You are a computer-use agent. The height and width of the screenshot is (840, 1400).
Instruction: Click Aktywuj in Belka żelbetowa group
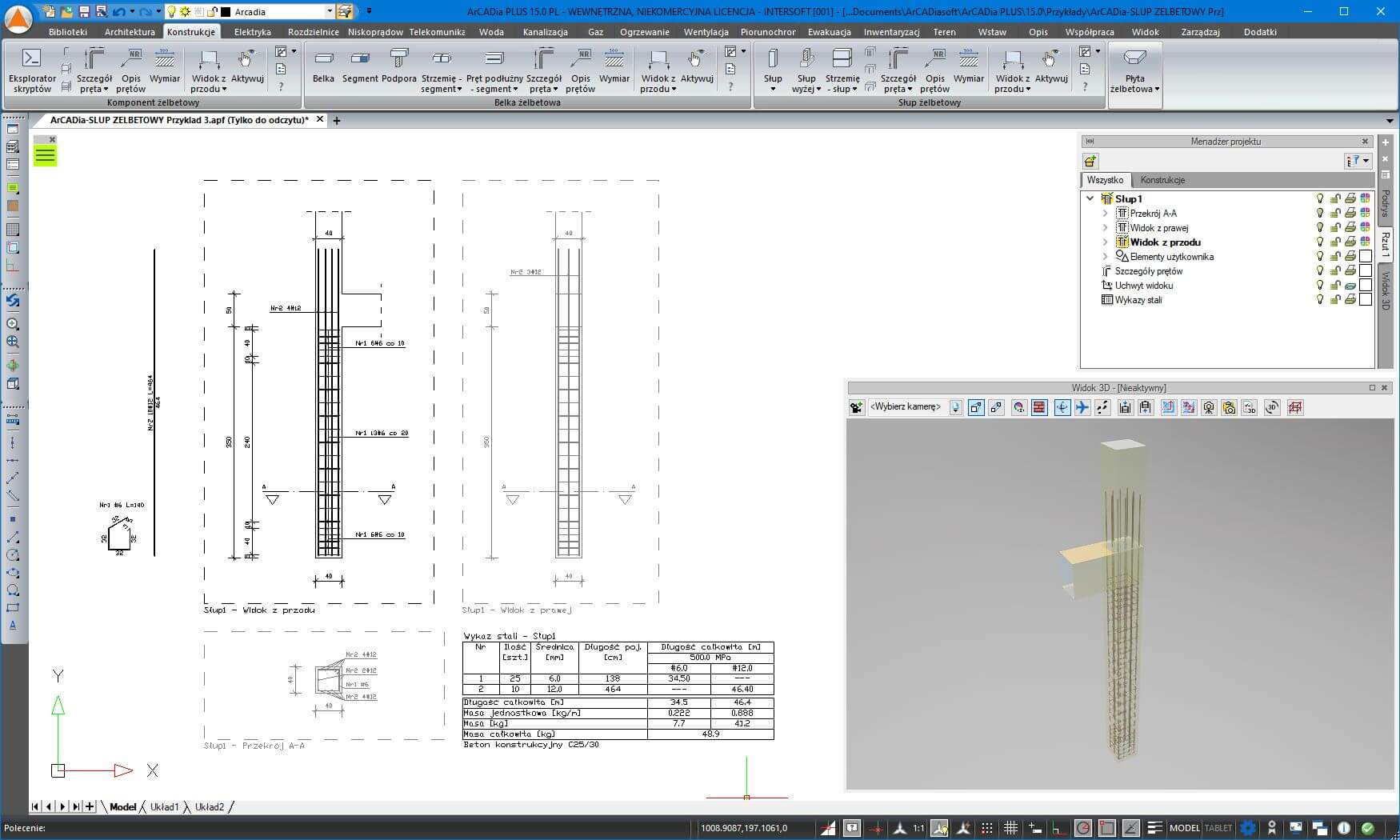(696, 66)
